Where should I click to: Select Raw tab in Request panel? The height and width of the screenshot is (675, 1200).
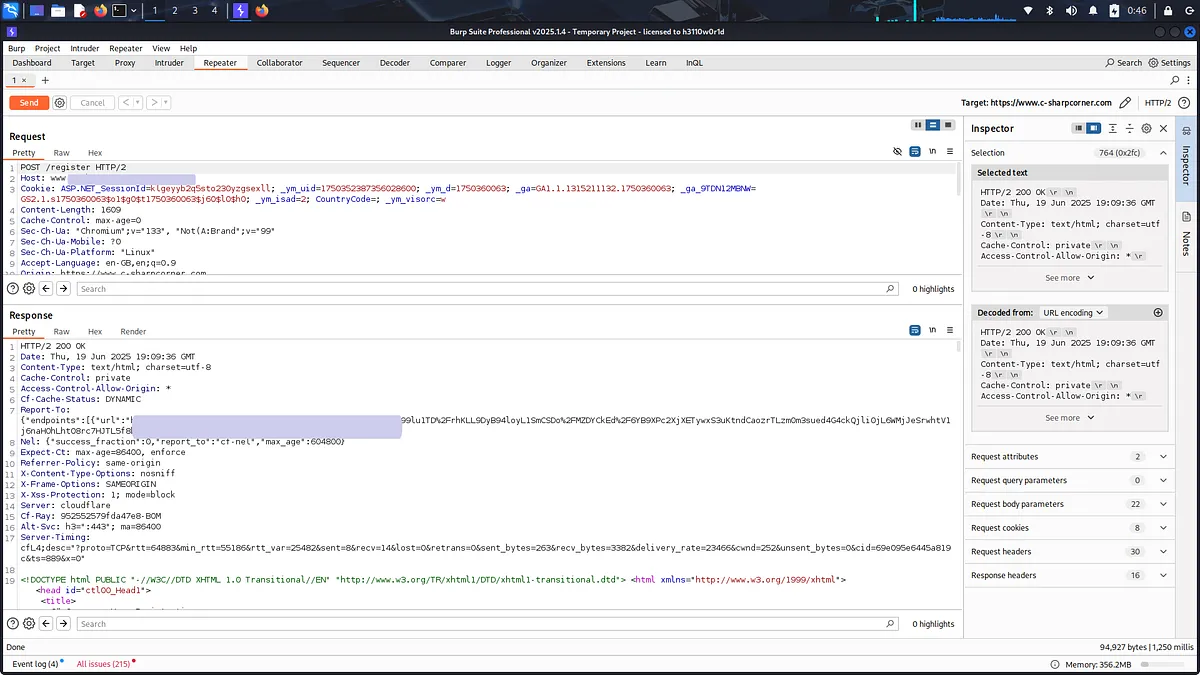click(x=62, y=153)
